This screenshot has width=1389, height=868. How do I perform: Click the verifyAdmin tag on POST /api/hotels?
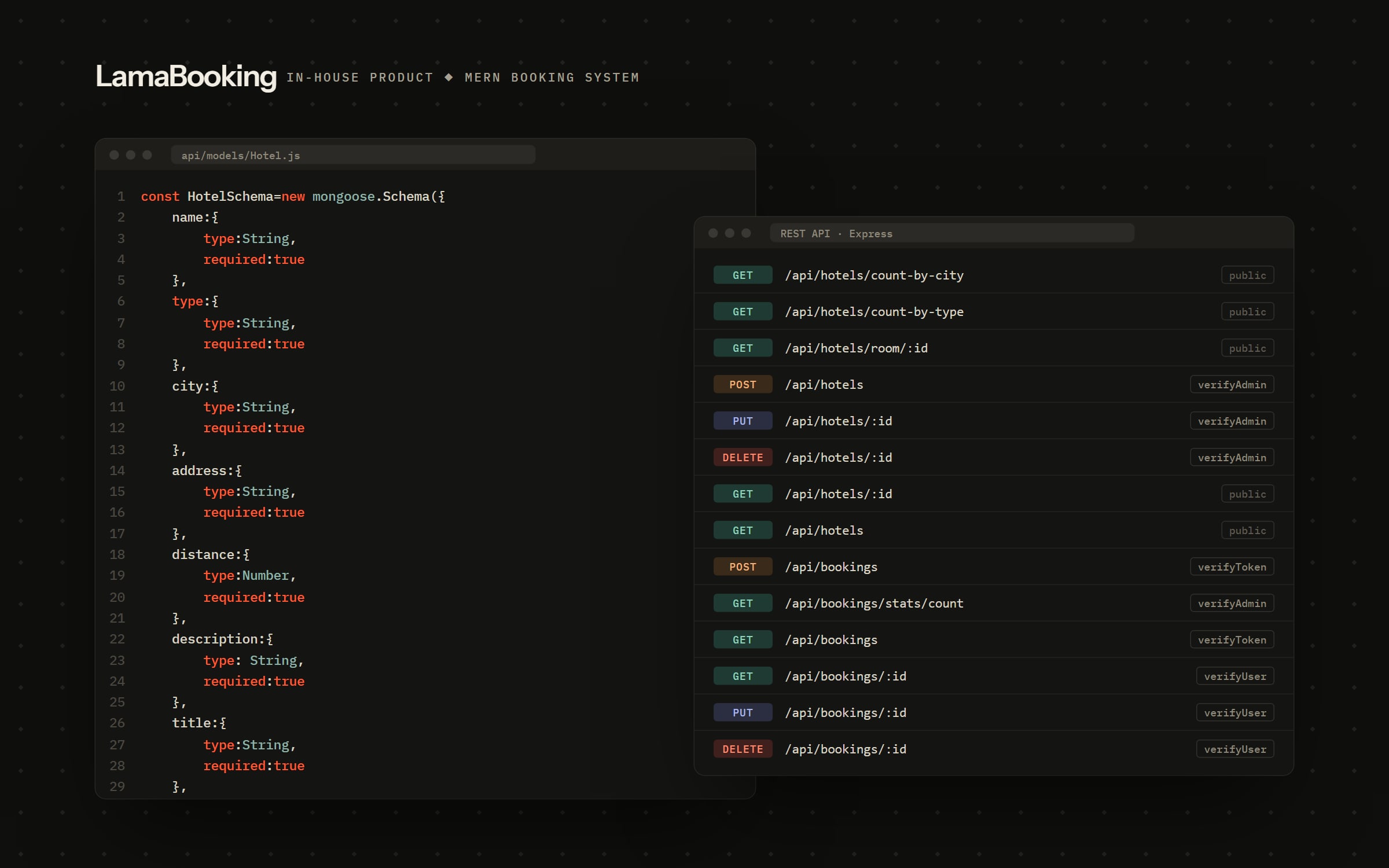[x=1232, y=385]
